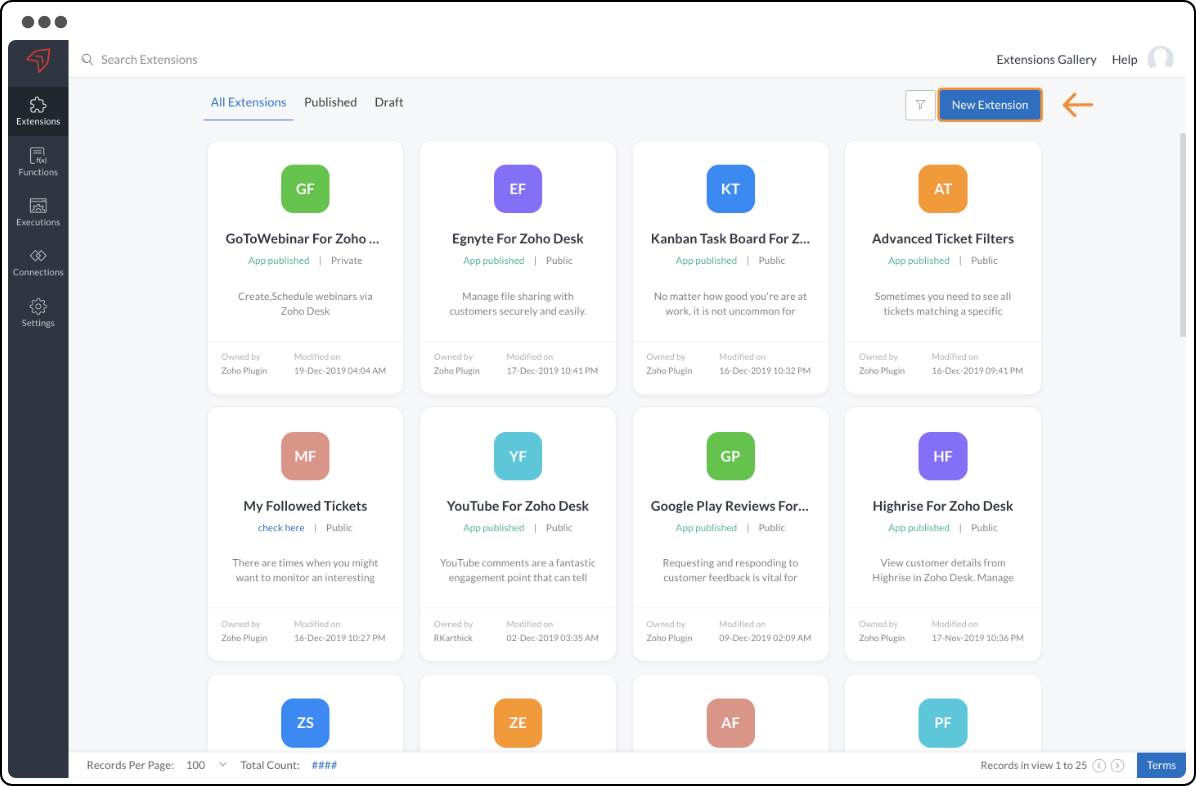The width and height of the screenshot is (1196, 786).
Task: Click the 'Private' label on GoToWebinar card
Action: point(346,261)
